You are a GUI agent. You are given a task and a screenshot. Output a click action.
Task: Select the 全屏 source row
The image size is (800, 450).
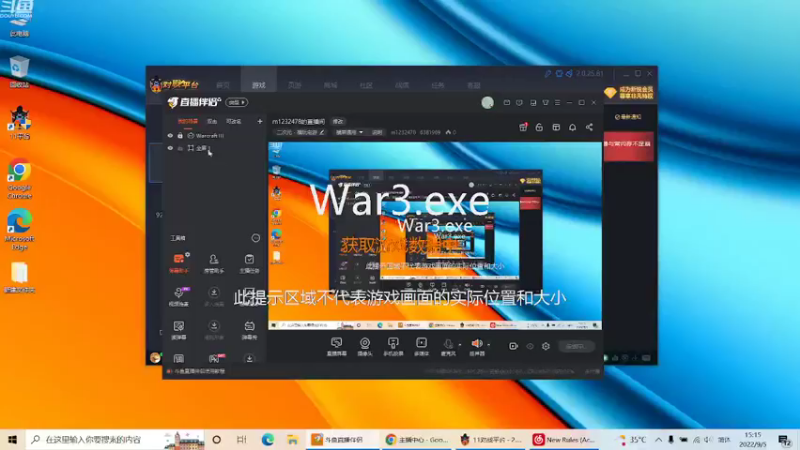(214, 148)
